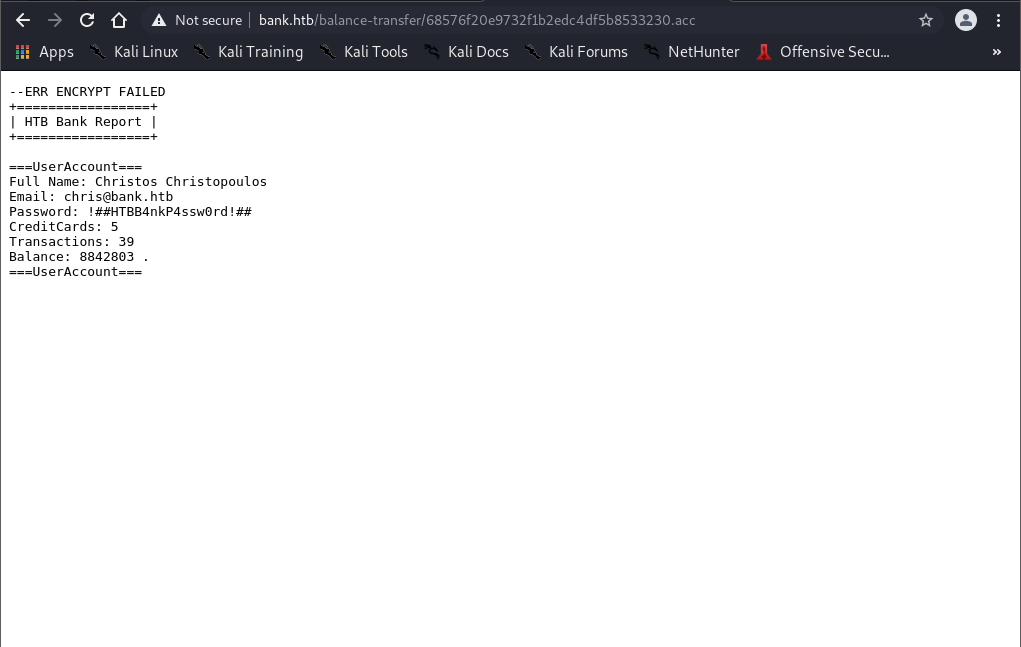Open the Kali Docs bookmark

[x=467, y=52]
